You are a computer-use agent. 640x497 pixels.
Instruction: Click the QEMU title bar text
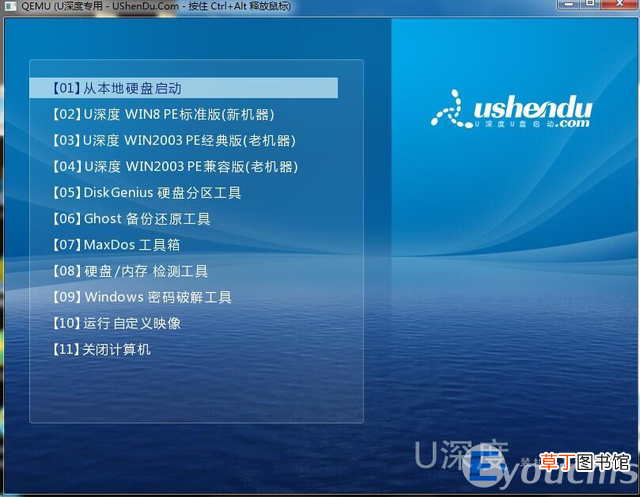(x=156, y=6)
